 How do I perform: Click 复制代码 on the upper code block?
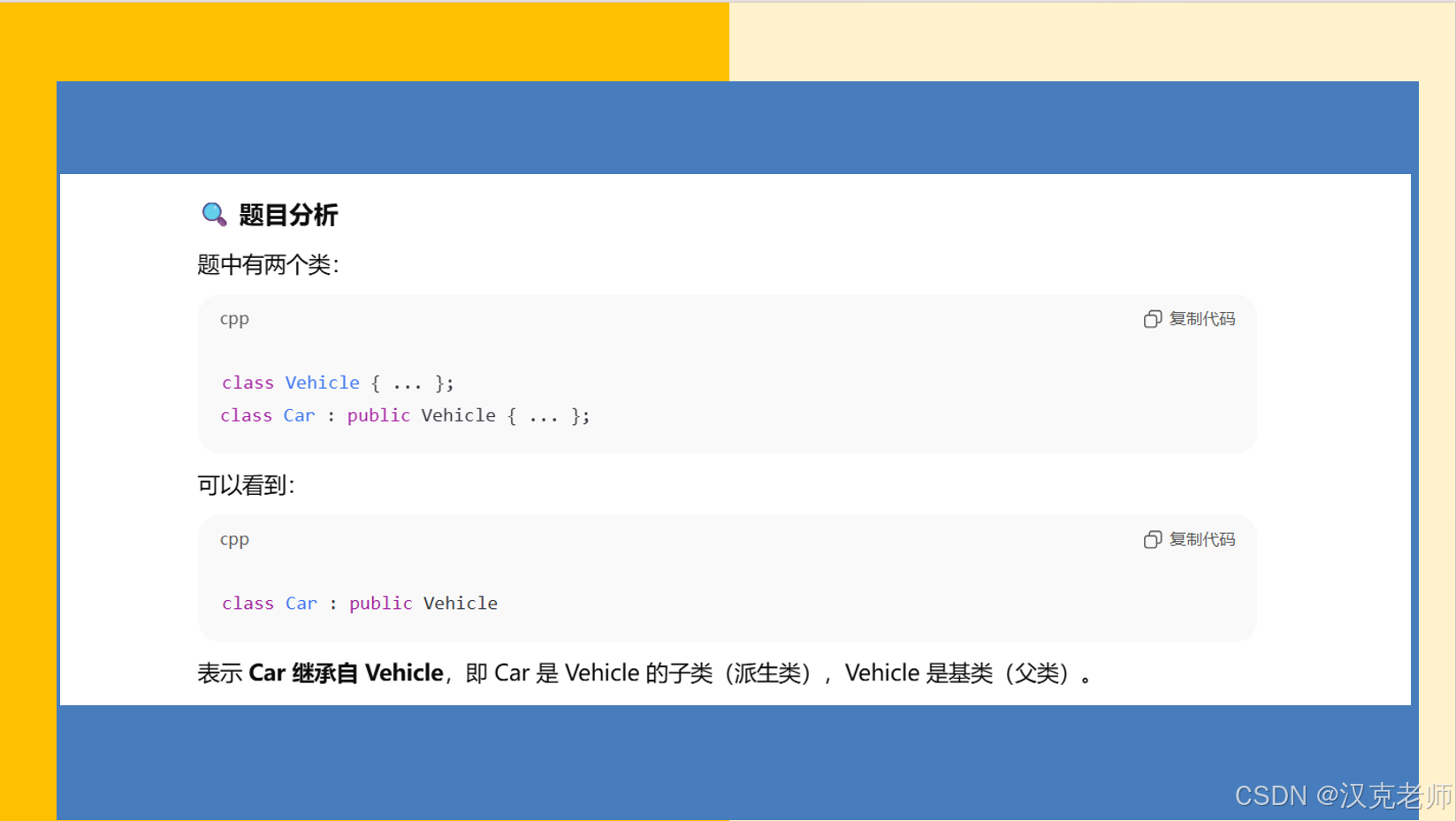coord(1203,319)
